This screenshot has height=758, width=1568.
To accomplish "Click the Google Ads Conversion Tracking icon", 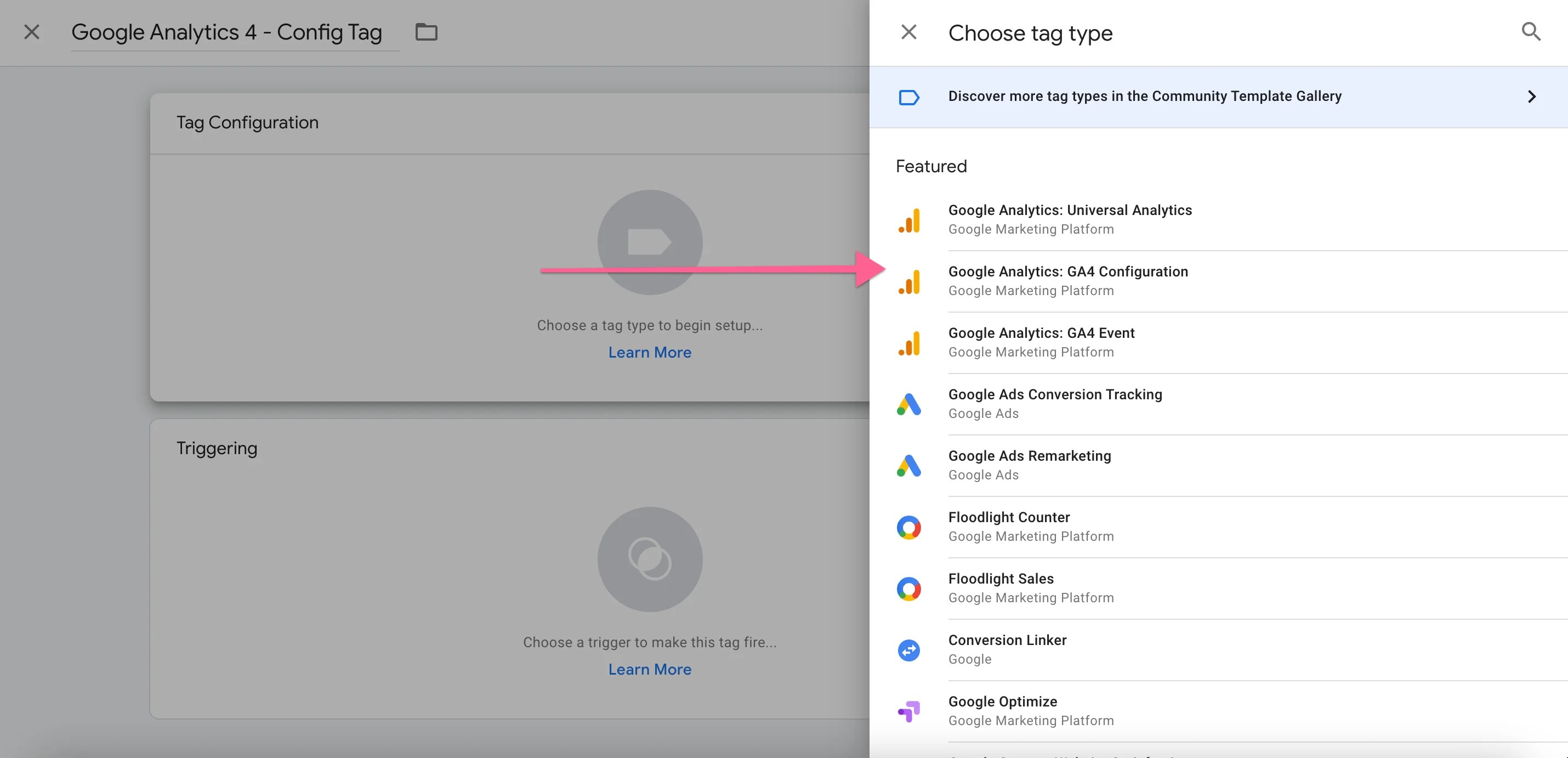I will (x=909, y=404).
